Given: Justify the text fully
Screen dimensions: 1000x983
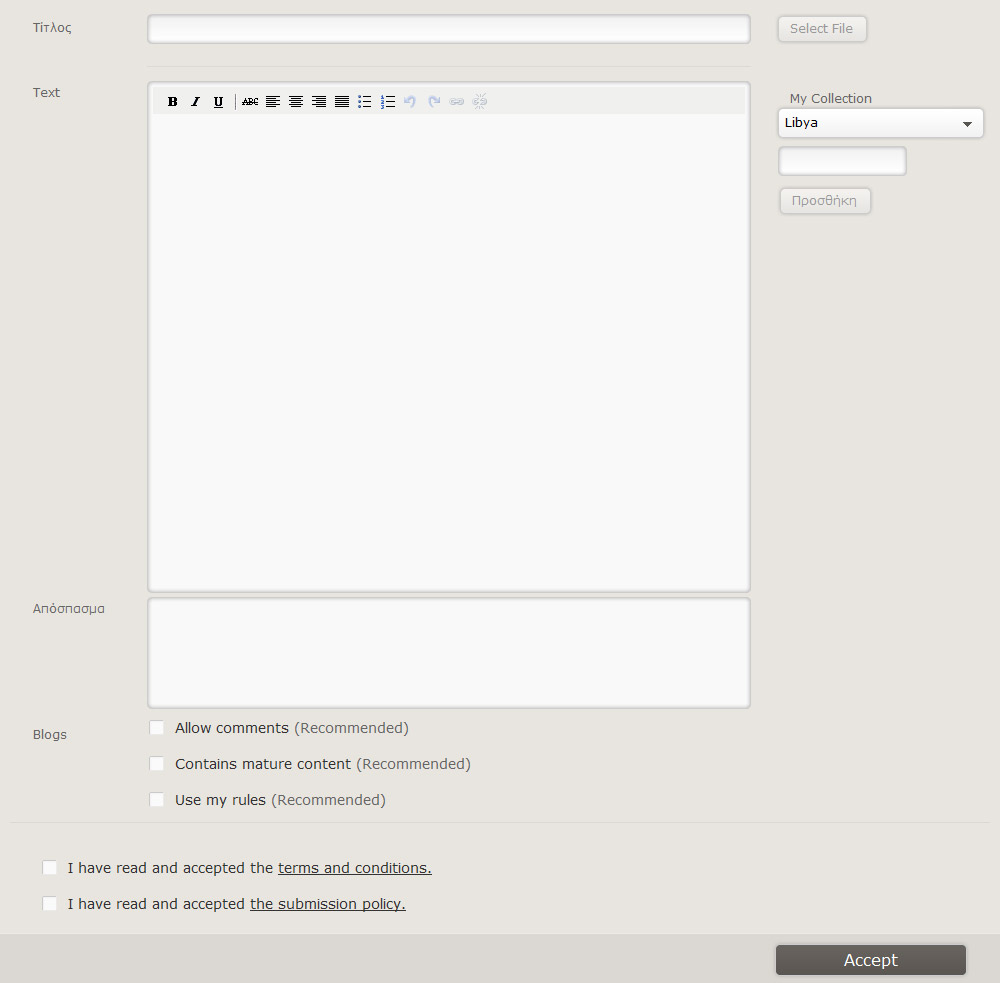Looking at the screenshot, I should point(342,101).
